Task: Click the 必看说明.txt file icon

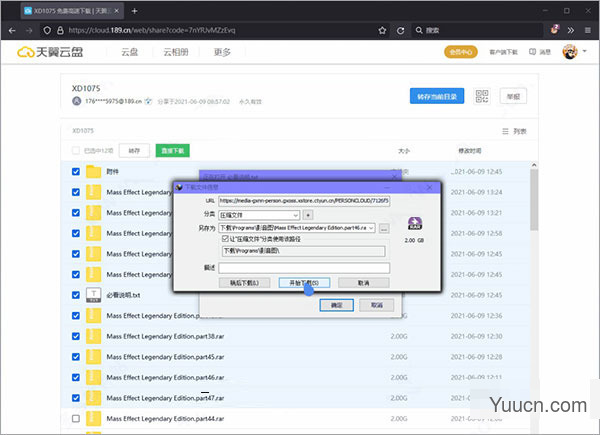Action: click(93, 295)
